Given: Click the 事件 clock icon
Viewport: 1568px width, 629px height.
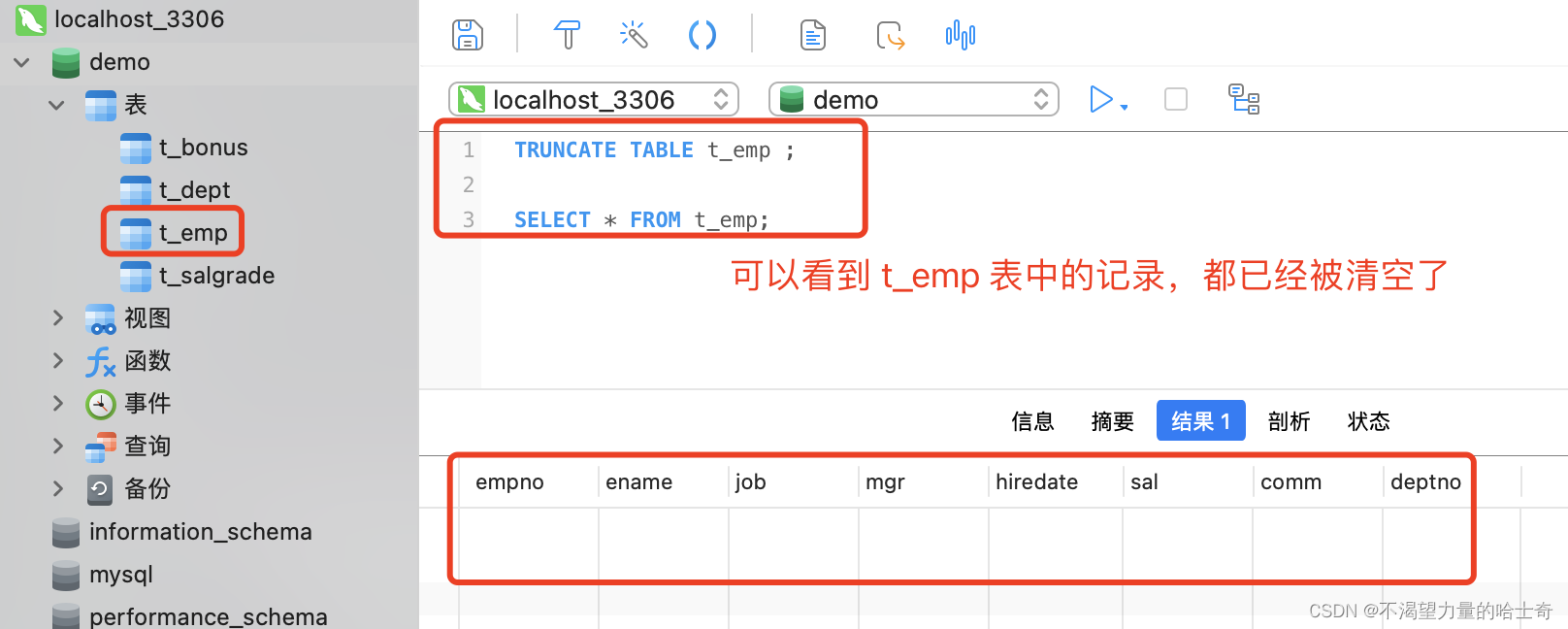Looking at the screenshot, I should (101, 404).
